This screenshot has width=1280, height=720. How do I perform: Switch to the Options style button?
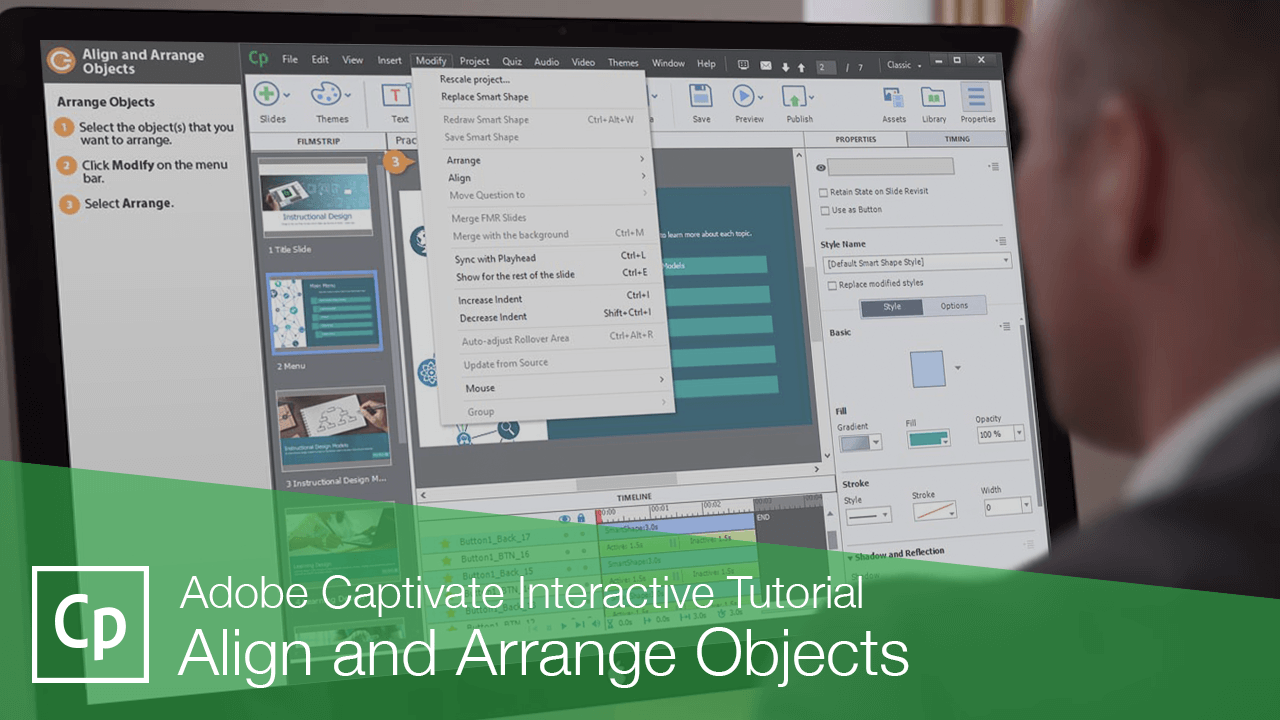pyautogui.click(x=955, y=305)
